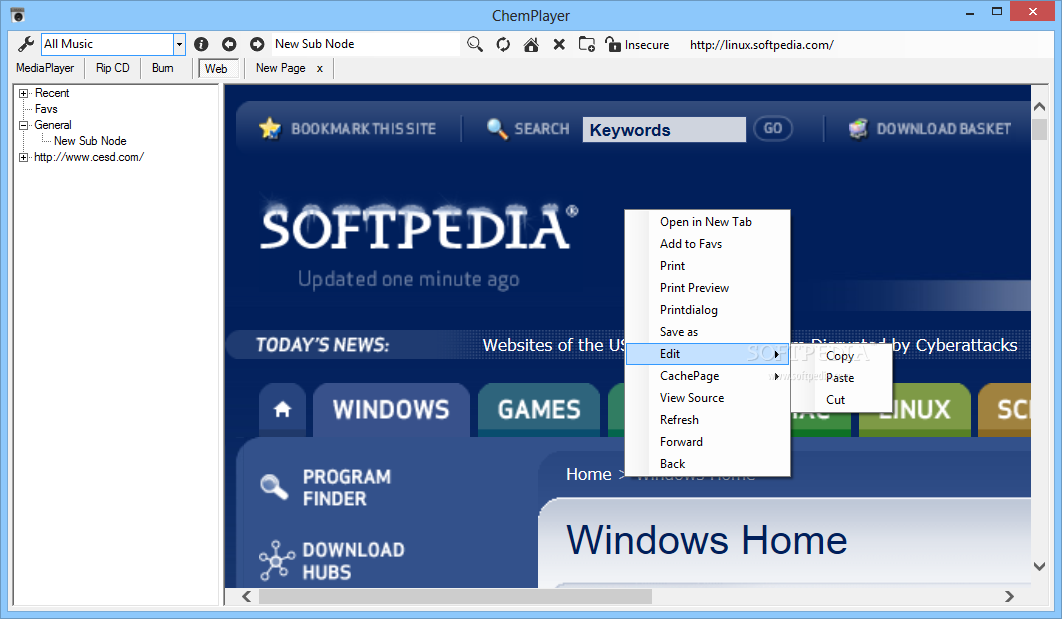
Task: Click the New Sub Node text field
Action: (366, 44)
